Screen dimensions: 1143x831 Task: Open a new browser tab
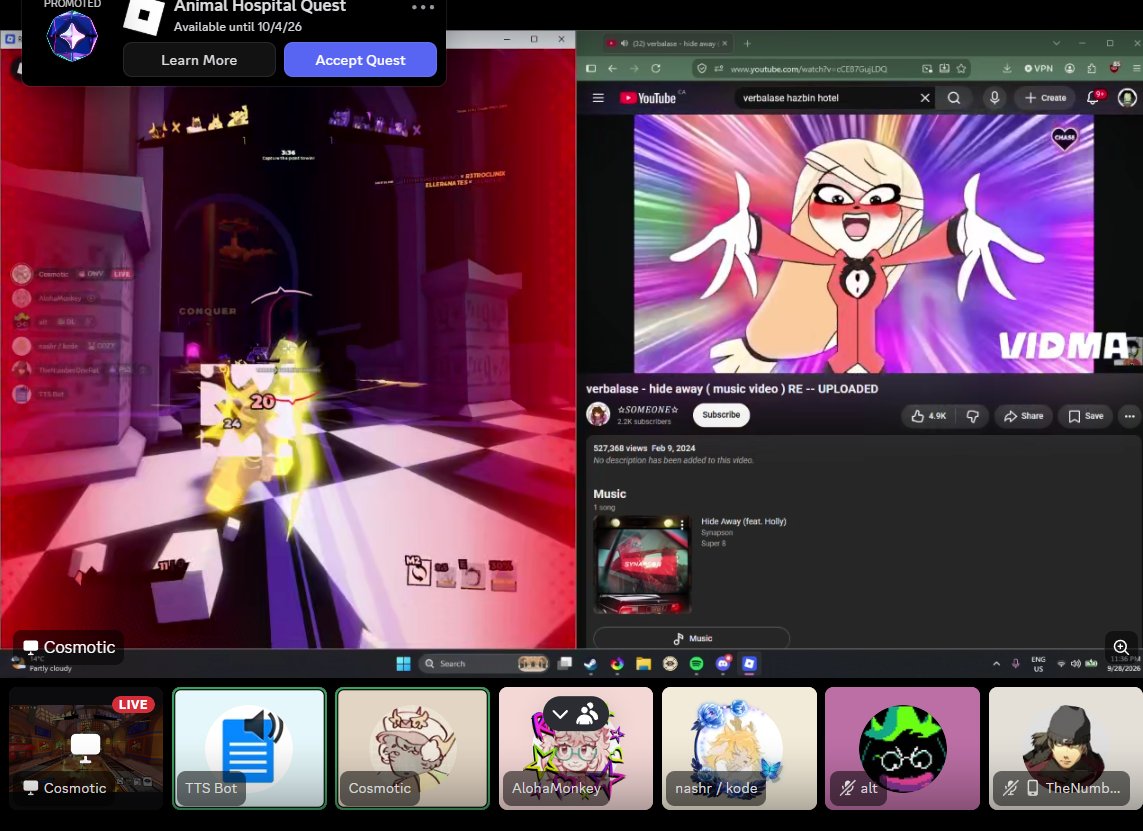pos(747,44)
